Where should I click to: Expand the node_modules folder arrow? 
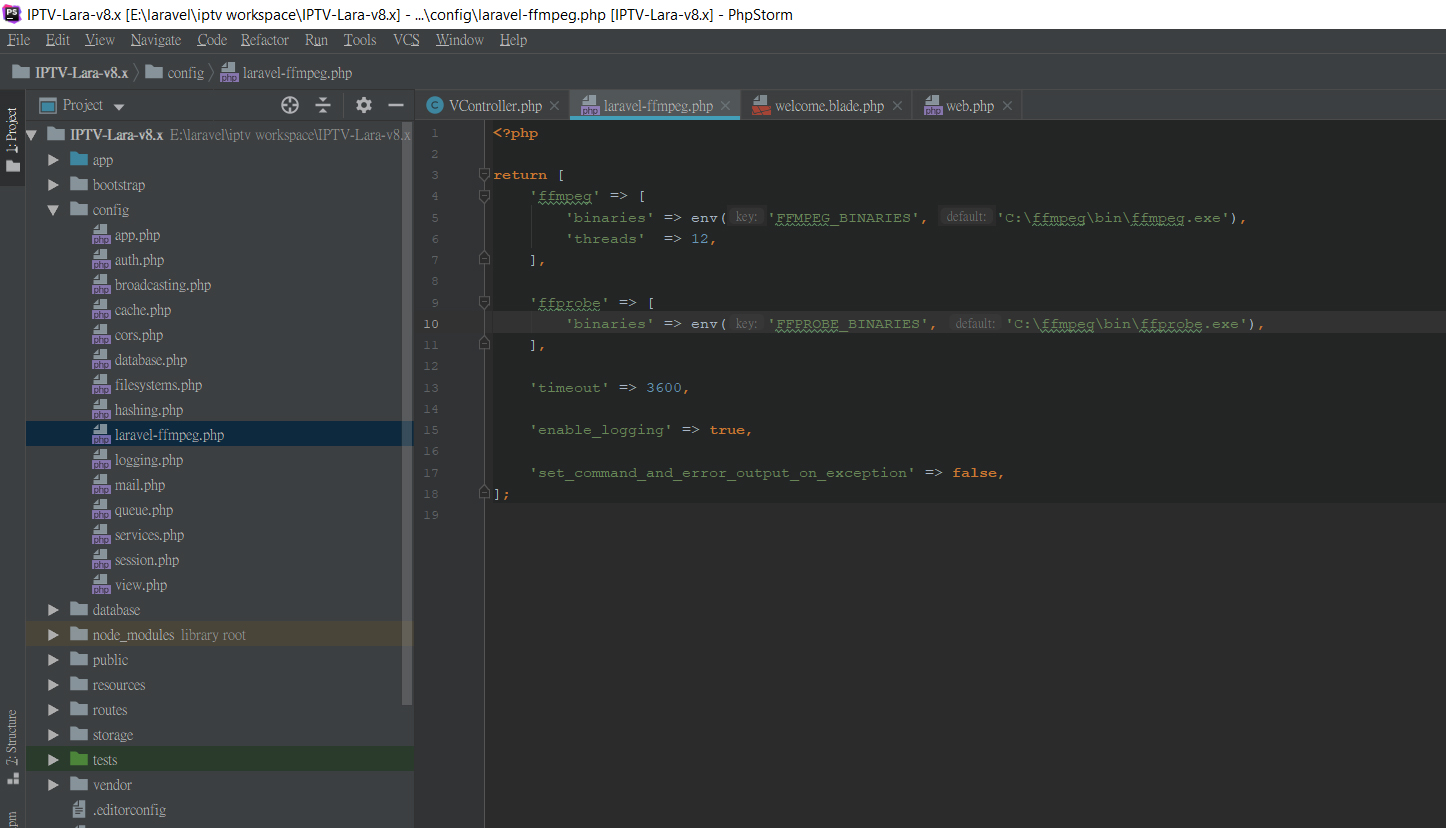54,635
